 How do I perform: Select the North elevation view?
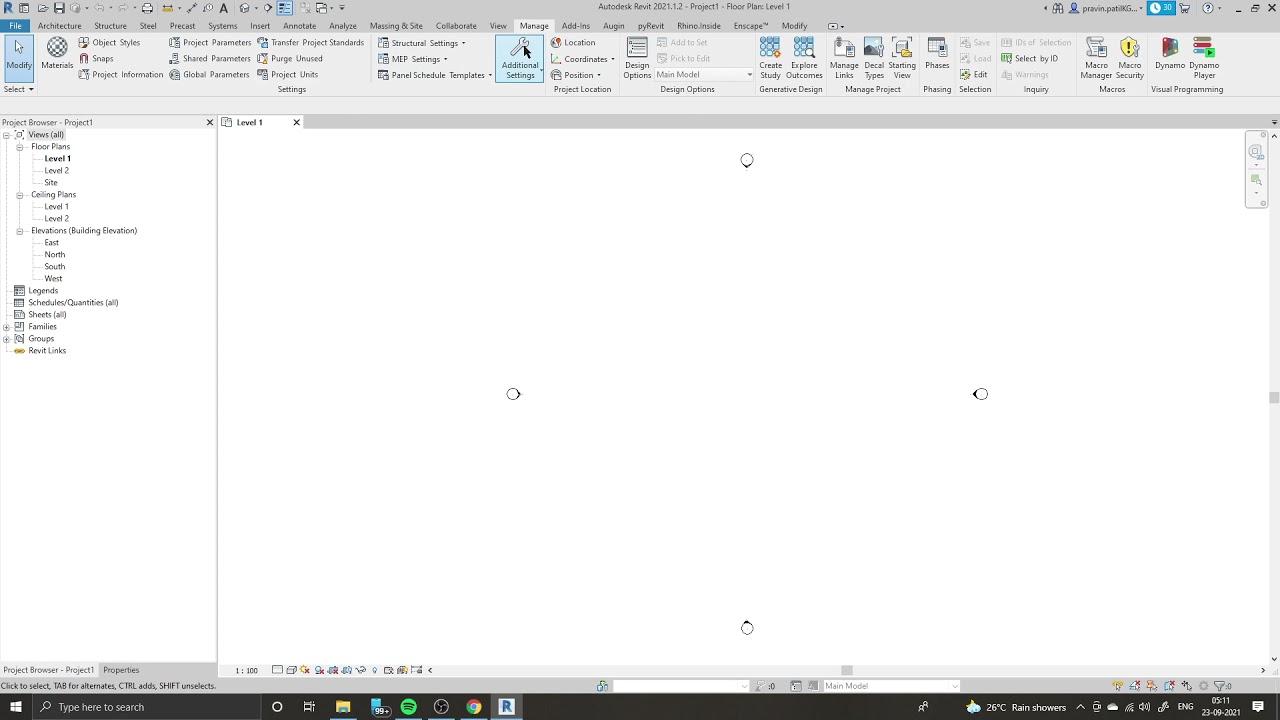tap(55, 255)
